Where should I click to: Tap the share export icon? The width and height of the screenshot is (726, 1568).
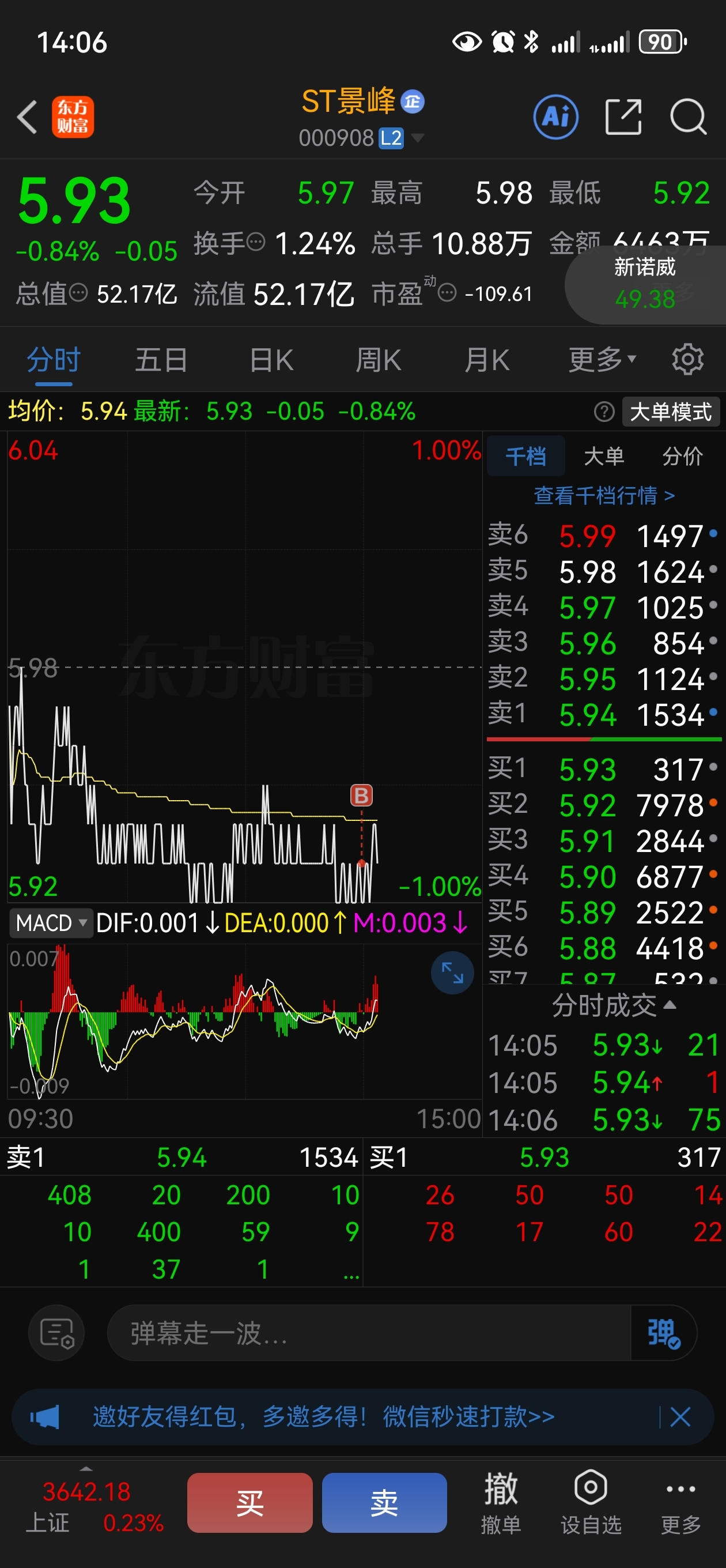[624, 117]
